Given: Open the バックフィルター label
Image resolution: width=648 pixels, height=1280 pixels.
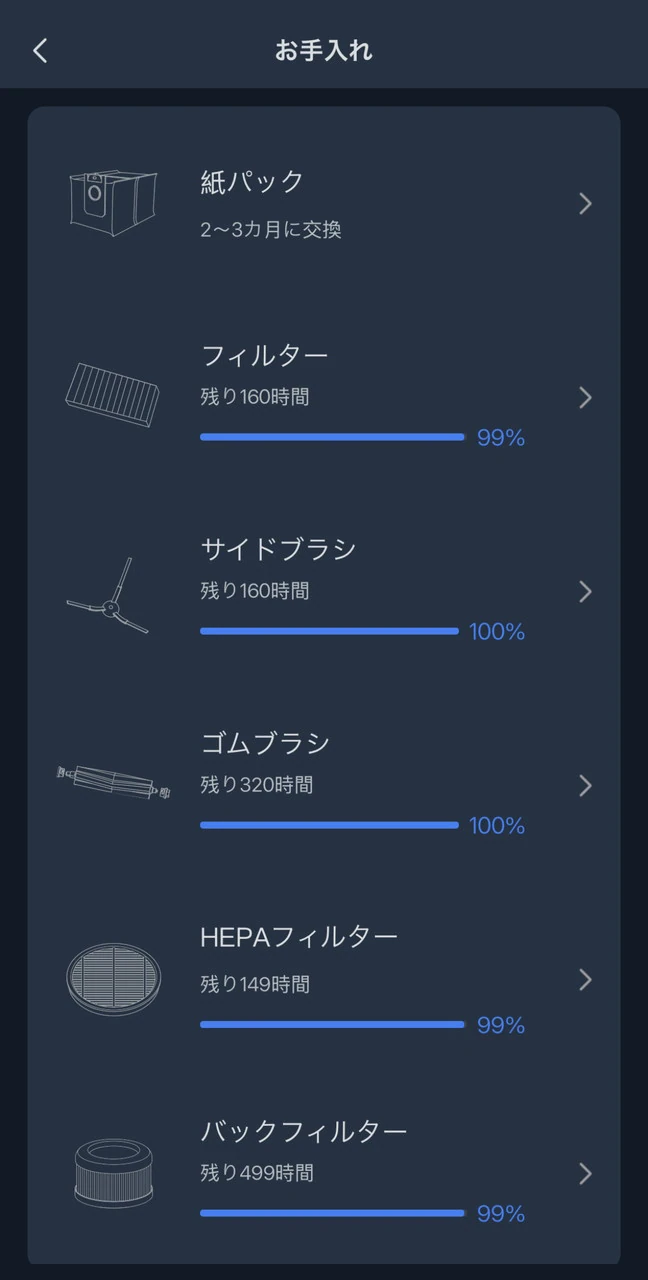Looking at the screenshot, I should (304, 1131).
